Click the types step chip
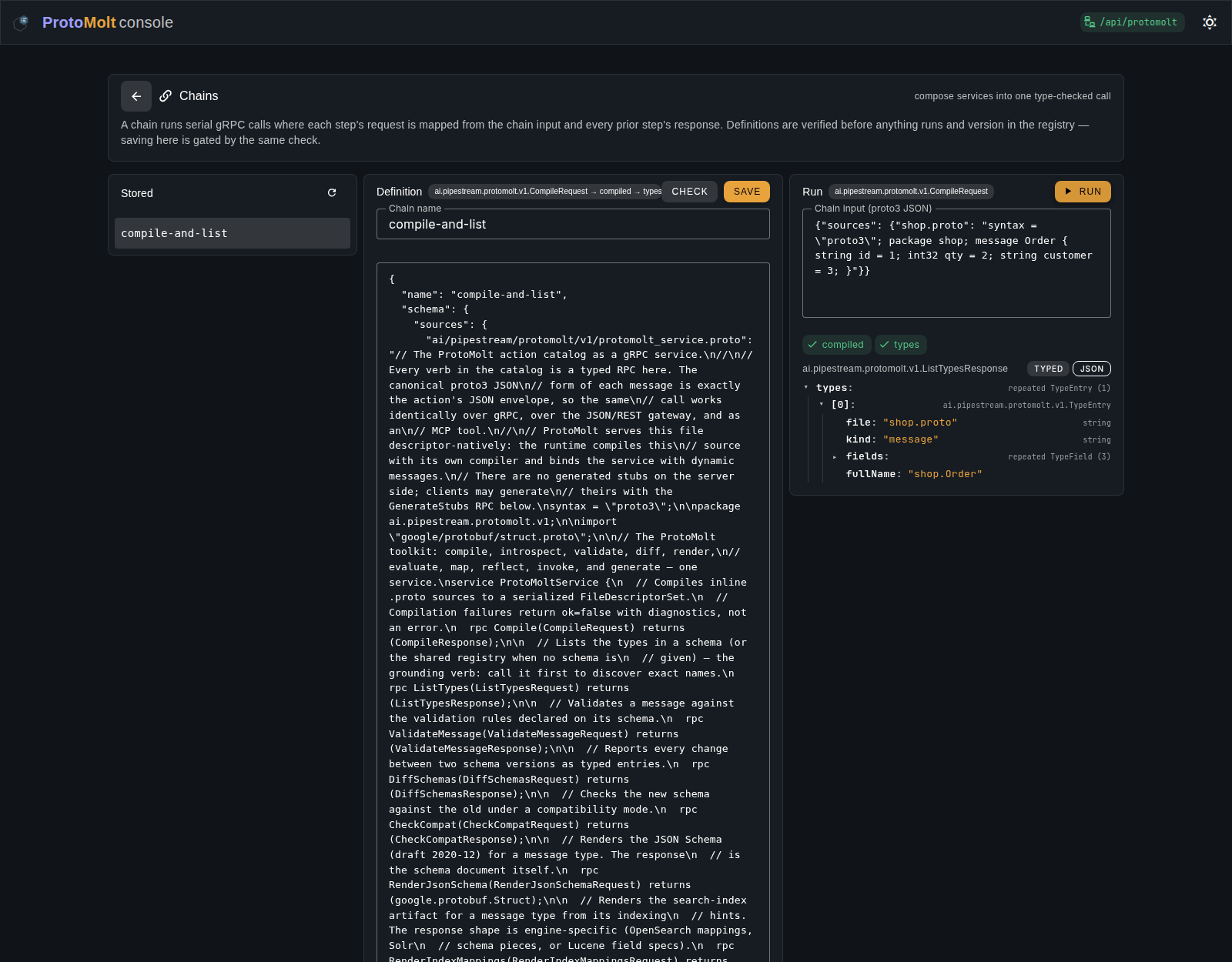The height and width of the screenshot is (962, 1232). [x=900, y=345]
